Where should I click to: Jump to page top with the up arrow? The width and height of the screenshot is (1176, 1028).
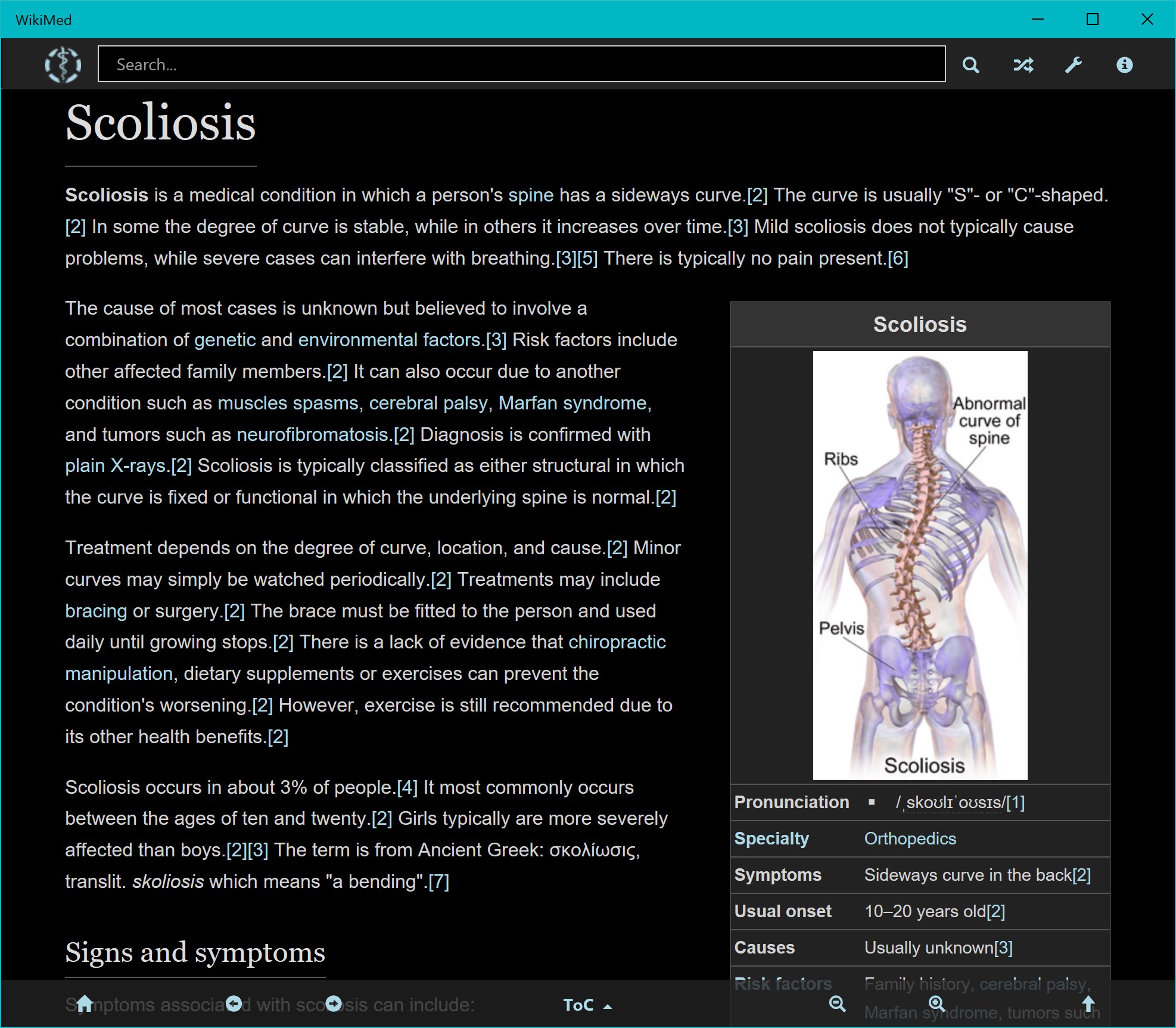point(1090,1004)
